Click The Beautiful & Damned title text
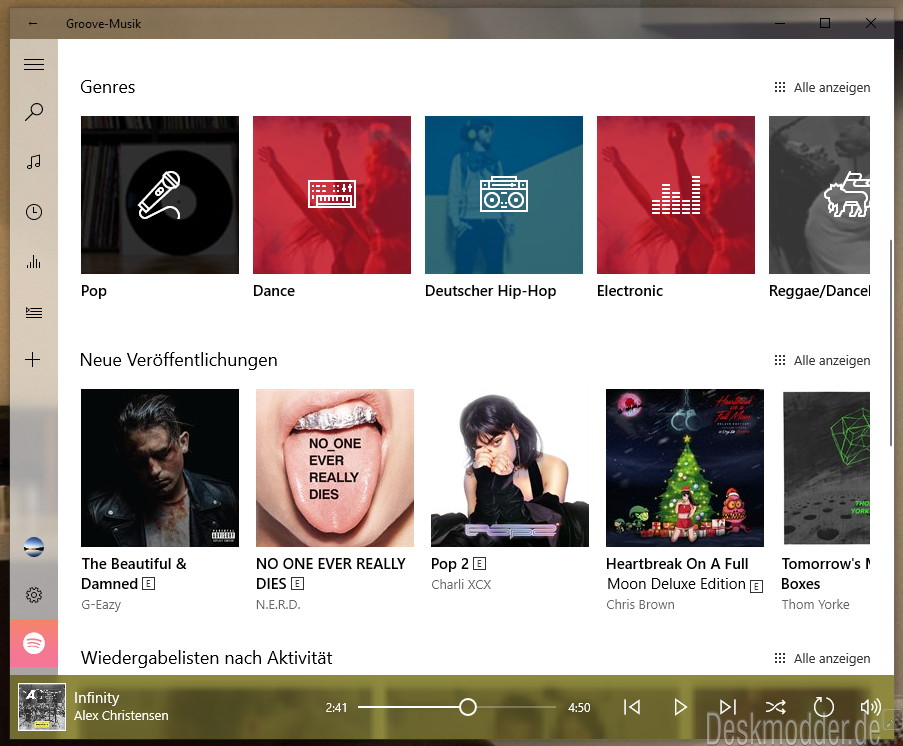 pos(134,574)
